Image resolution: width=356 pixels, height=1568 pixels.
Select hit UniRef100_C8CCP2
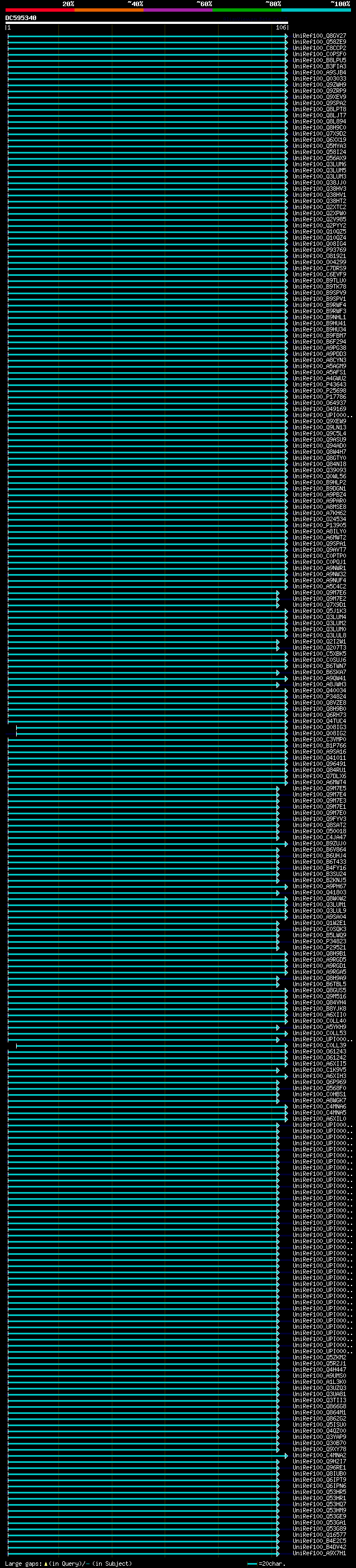point(319,48)
